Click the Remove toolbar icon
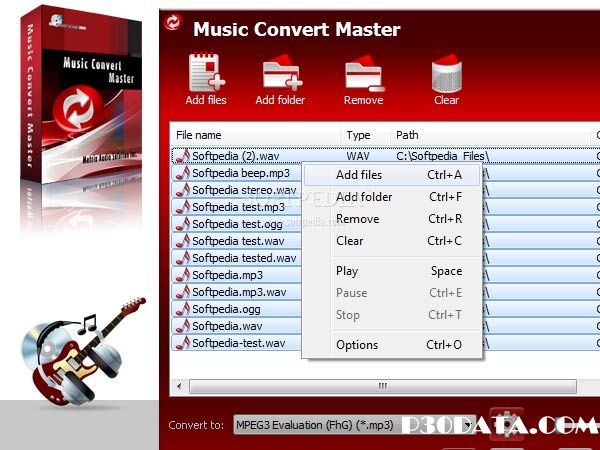The width and height of the screenshot is (600, 450). 362,73
